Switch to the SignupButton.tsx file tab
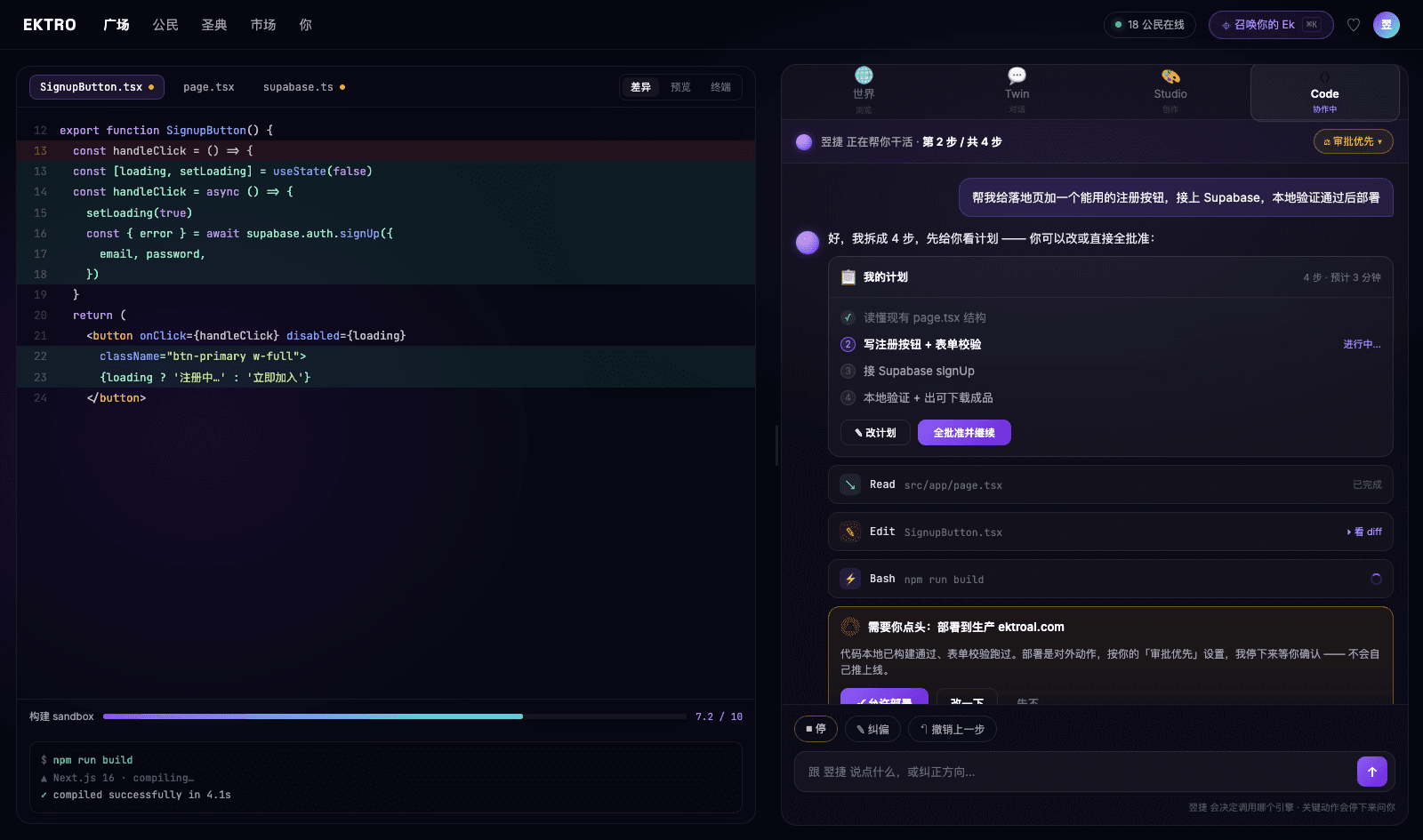 point(97,87)
